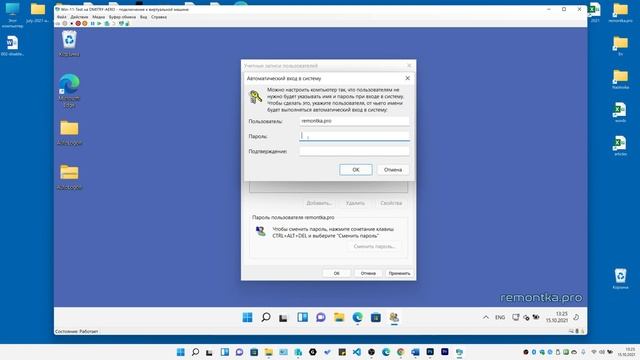Click the Добавить... button

tap(319, 203)
